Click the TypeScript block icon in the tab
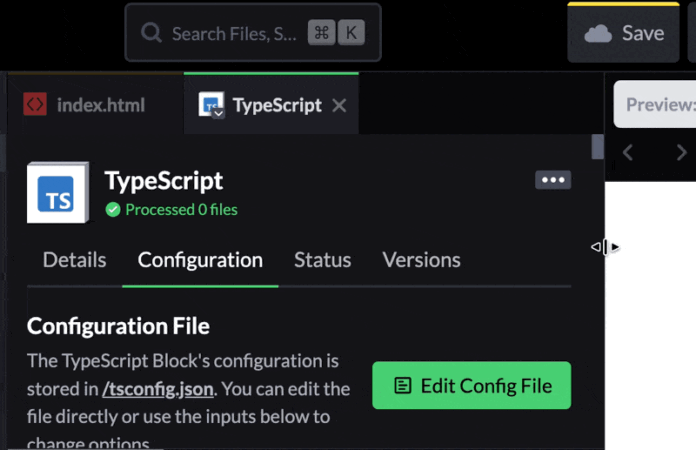The width and height of the screenshot is (696, 450). pyautogui.click(x=211, y=105)
